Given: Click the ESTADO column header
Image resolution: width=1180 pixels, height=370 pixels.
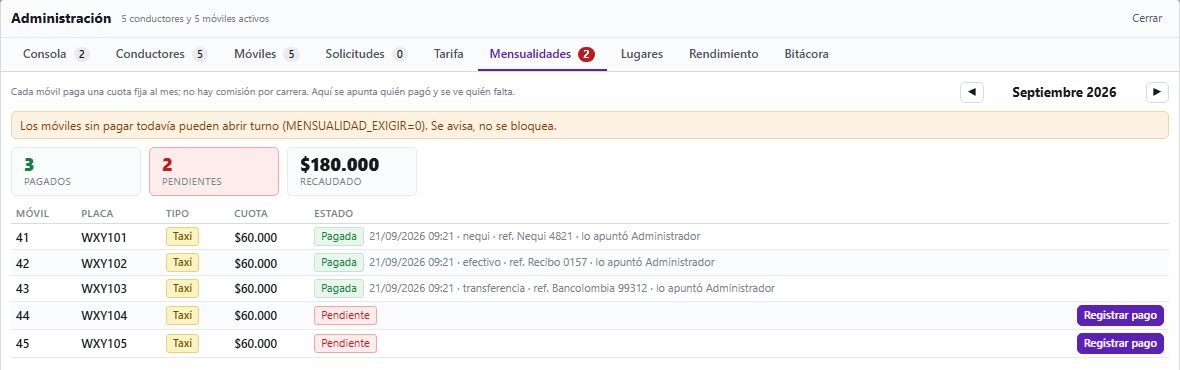Looking at the screenshot, I should (333, 214).
